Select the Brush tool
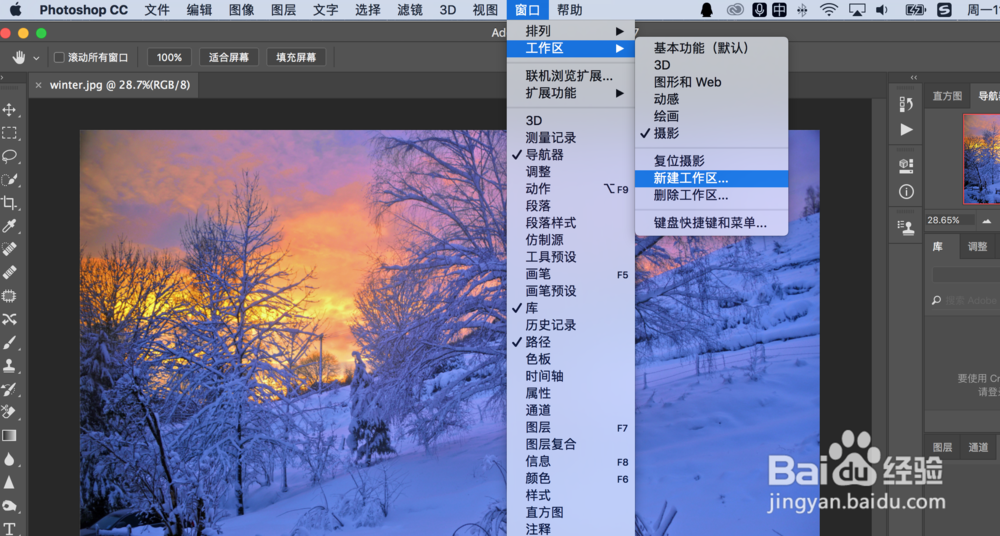 (x=9, y=343)
